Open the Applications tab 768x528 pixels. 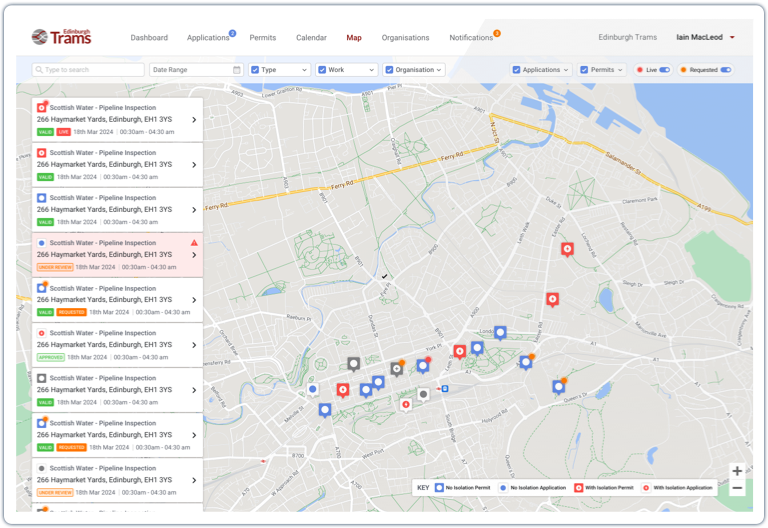(x=208, y=38)
